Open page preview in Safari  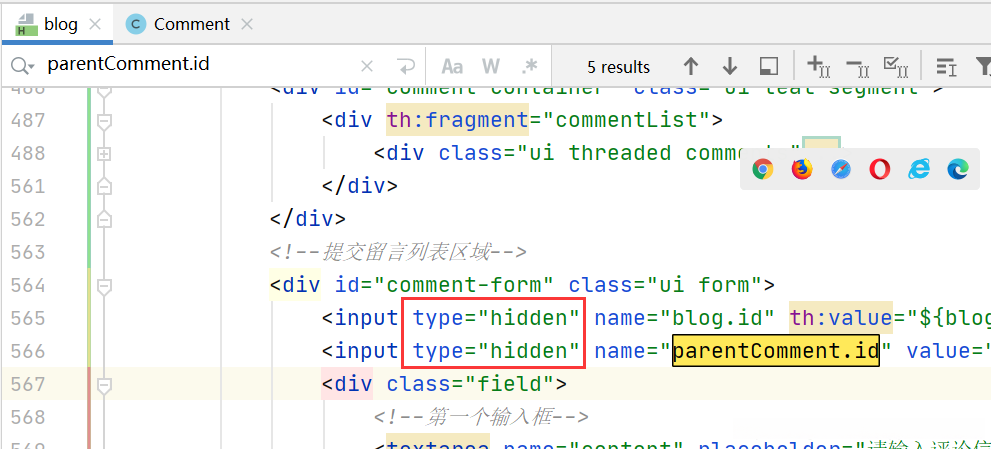[x=841, y=169]
